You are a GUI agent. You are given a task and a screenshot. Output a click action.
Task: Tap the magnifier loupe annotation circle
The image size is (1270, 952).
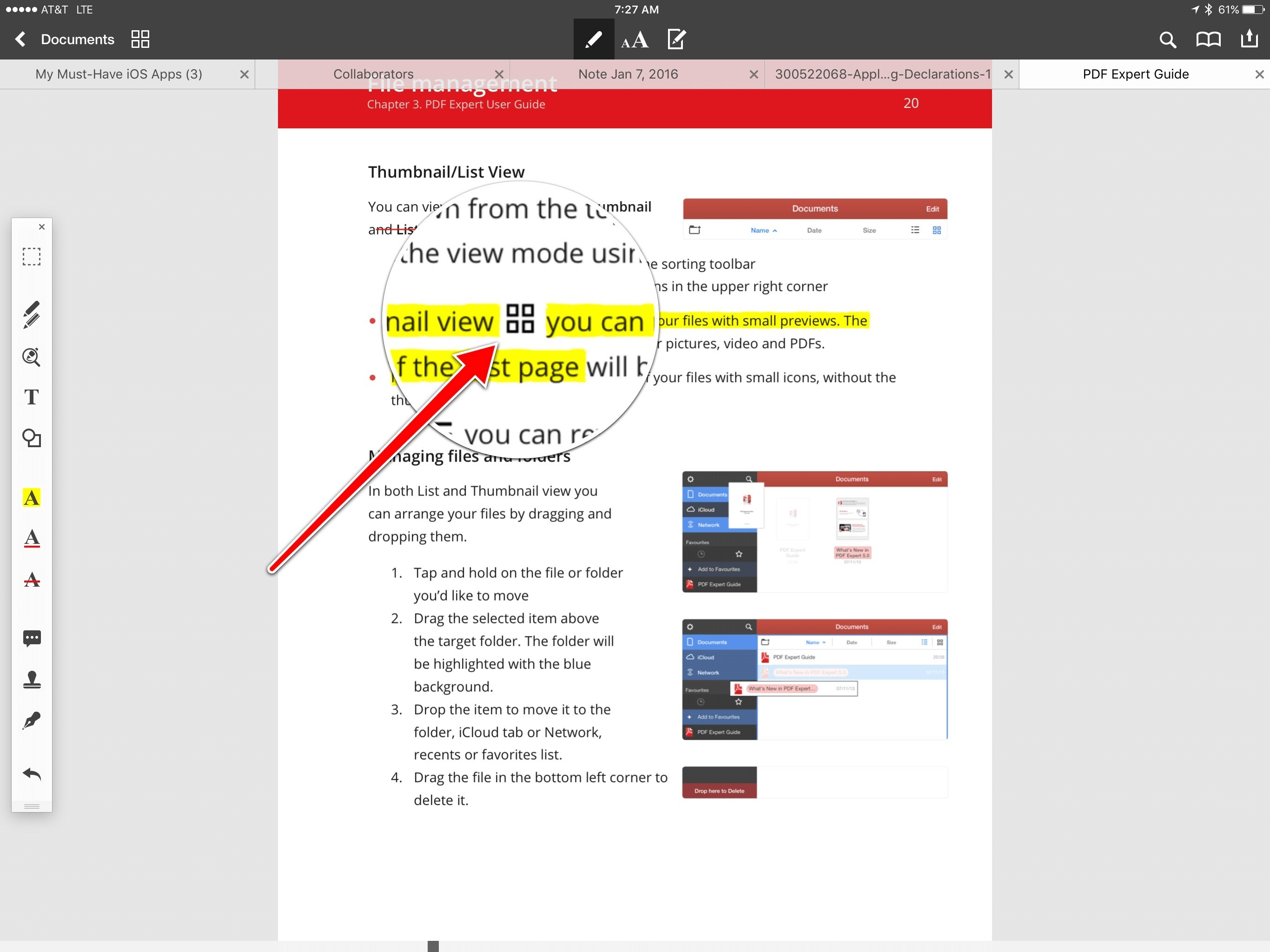tap(520, 319)
